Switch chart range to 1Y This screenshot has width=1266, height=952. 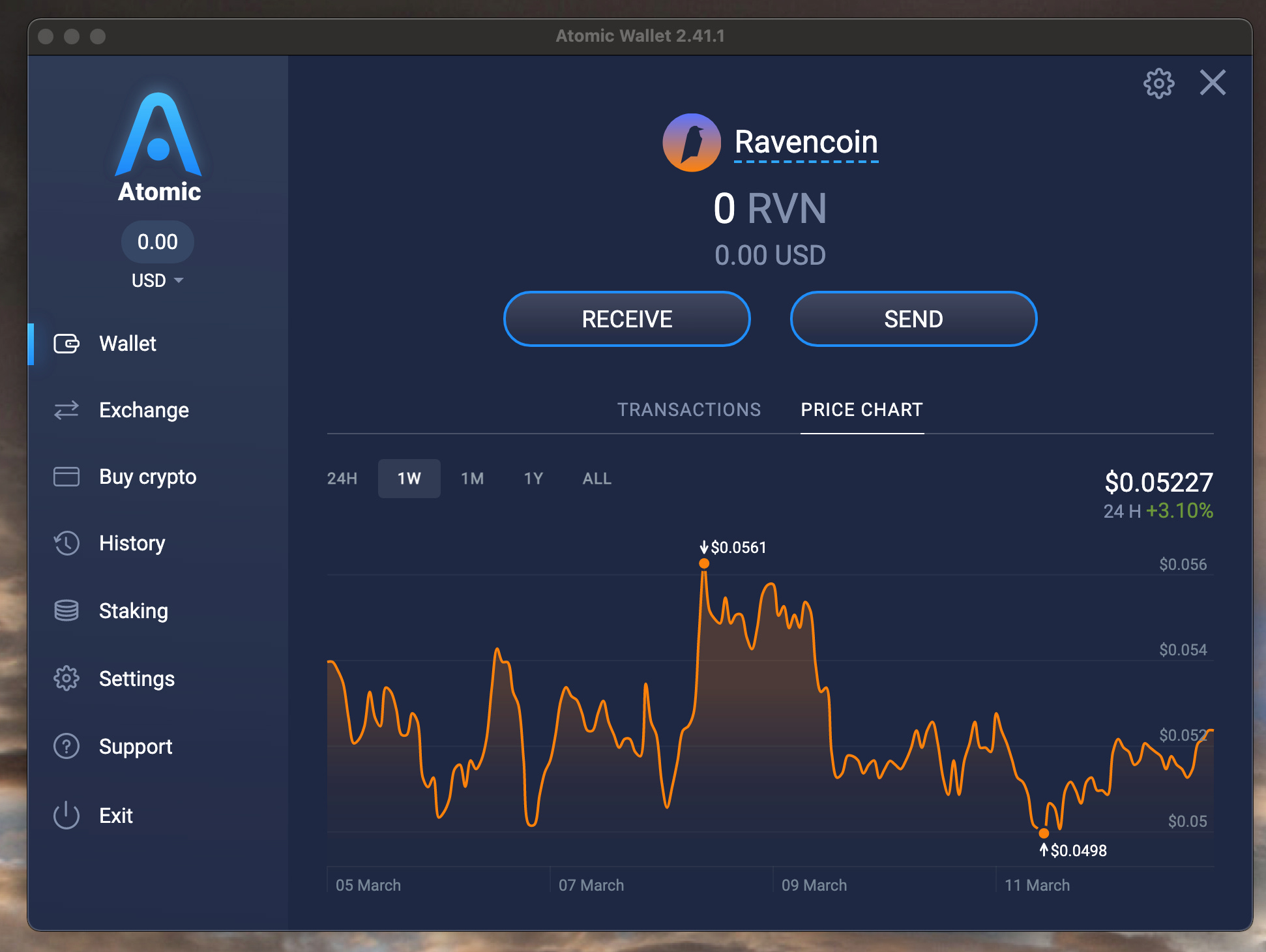(533, 479)
